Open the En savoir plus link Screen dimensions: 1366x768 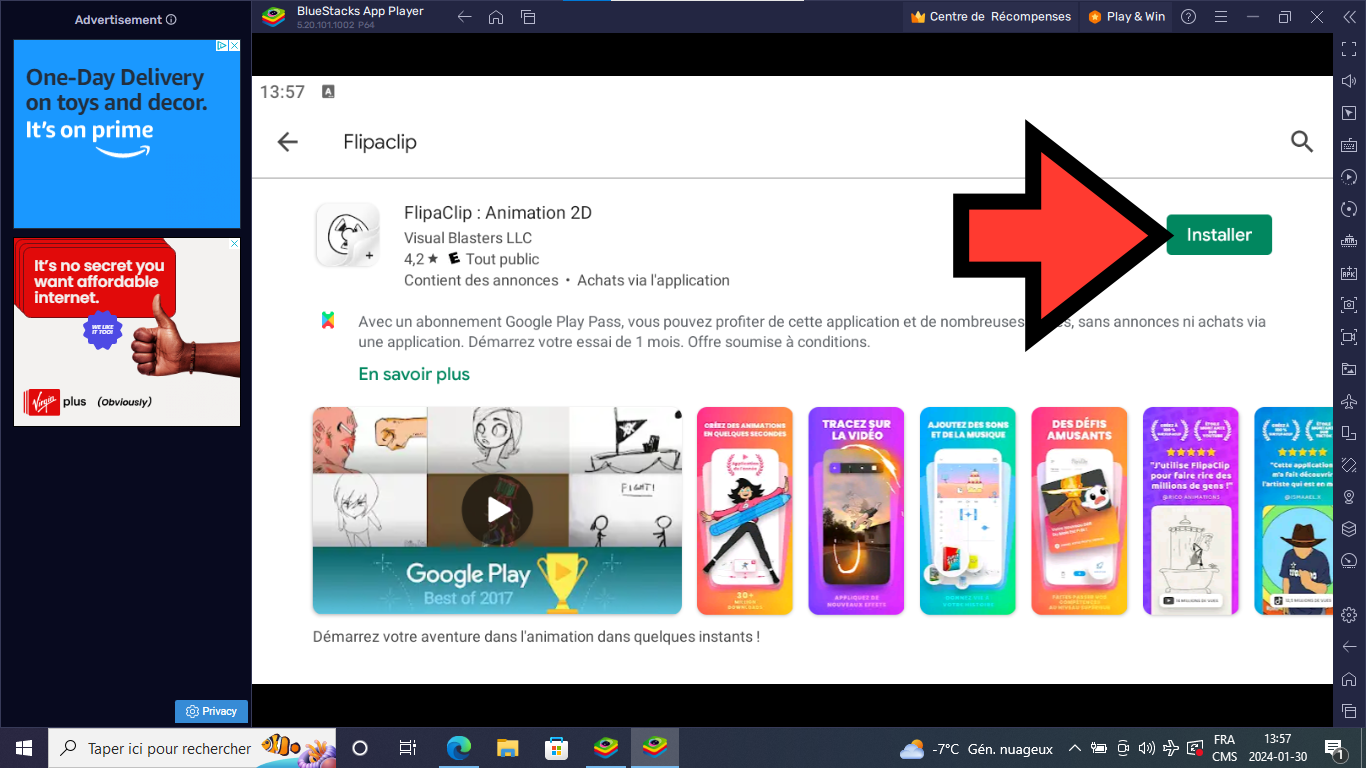pyautogui.click(x=414, y=374)
